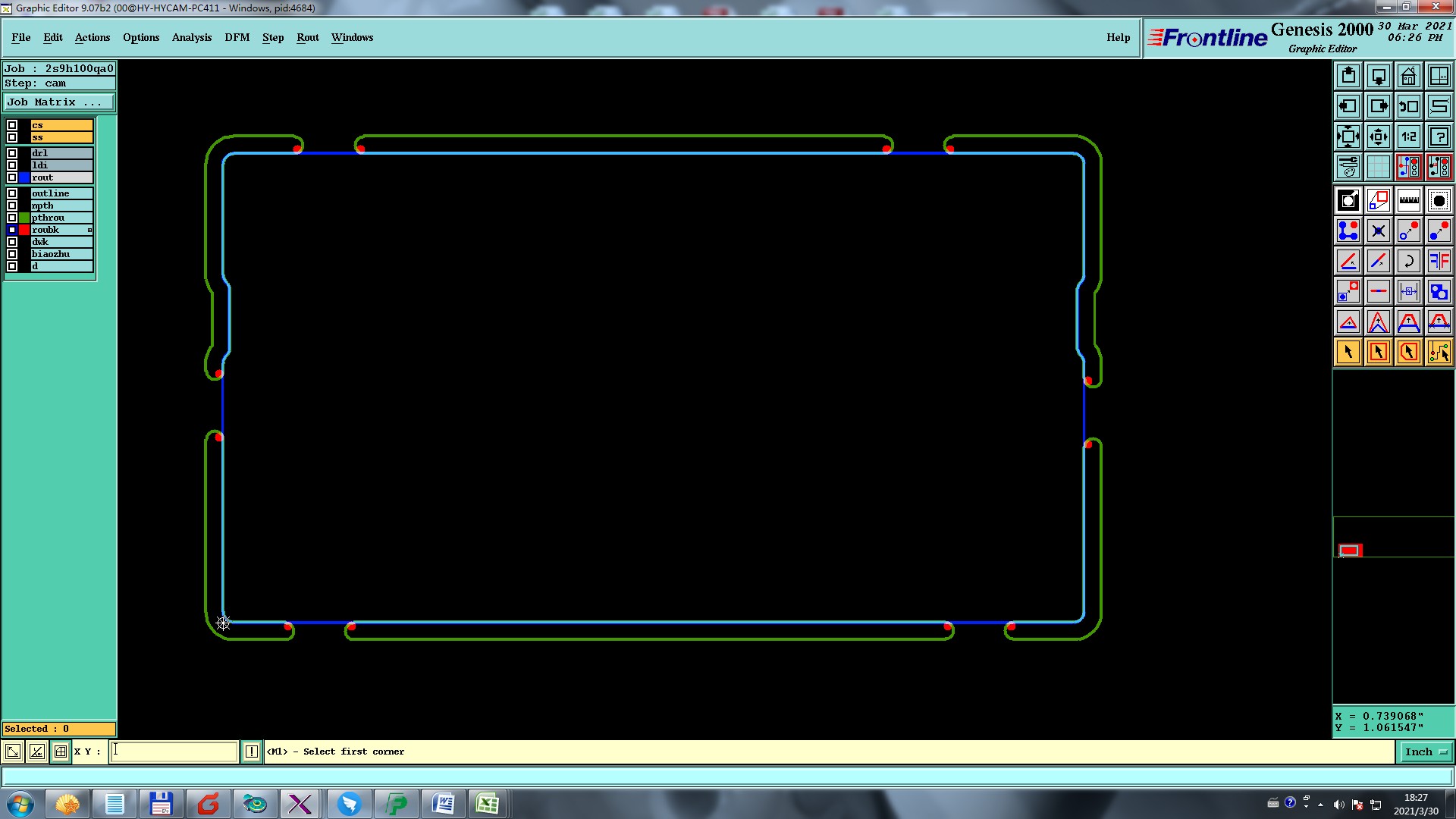Click the 1:2 zoom scale icon
Screen dimensions: 1456x819
coord(1408,136)
